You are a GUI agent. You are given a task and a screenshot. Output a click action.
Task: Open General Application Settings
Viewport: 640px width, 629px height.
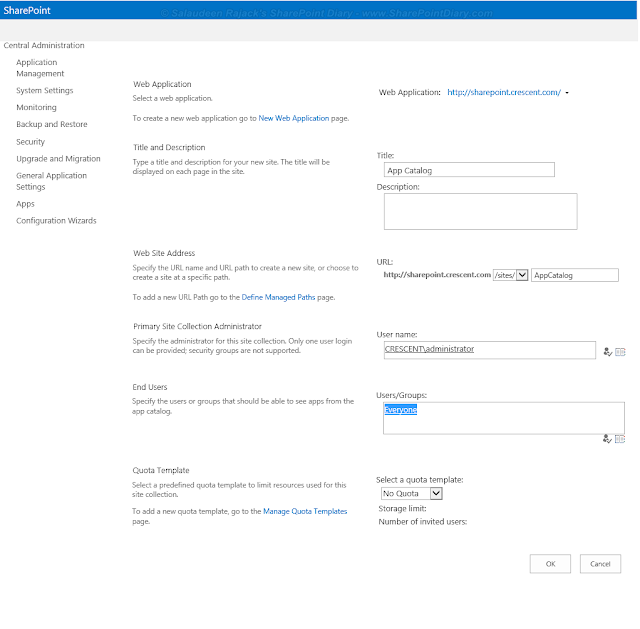pos(51,181)
